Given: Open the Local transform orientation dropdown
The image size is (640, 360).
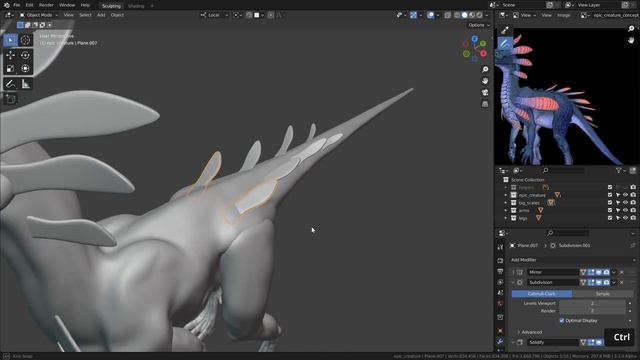Looking at the screenshot, I should [x=214, y=15].
